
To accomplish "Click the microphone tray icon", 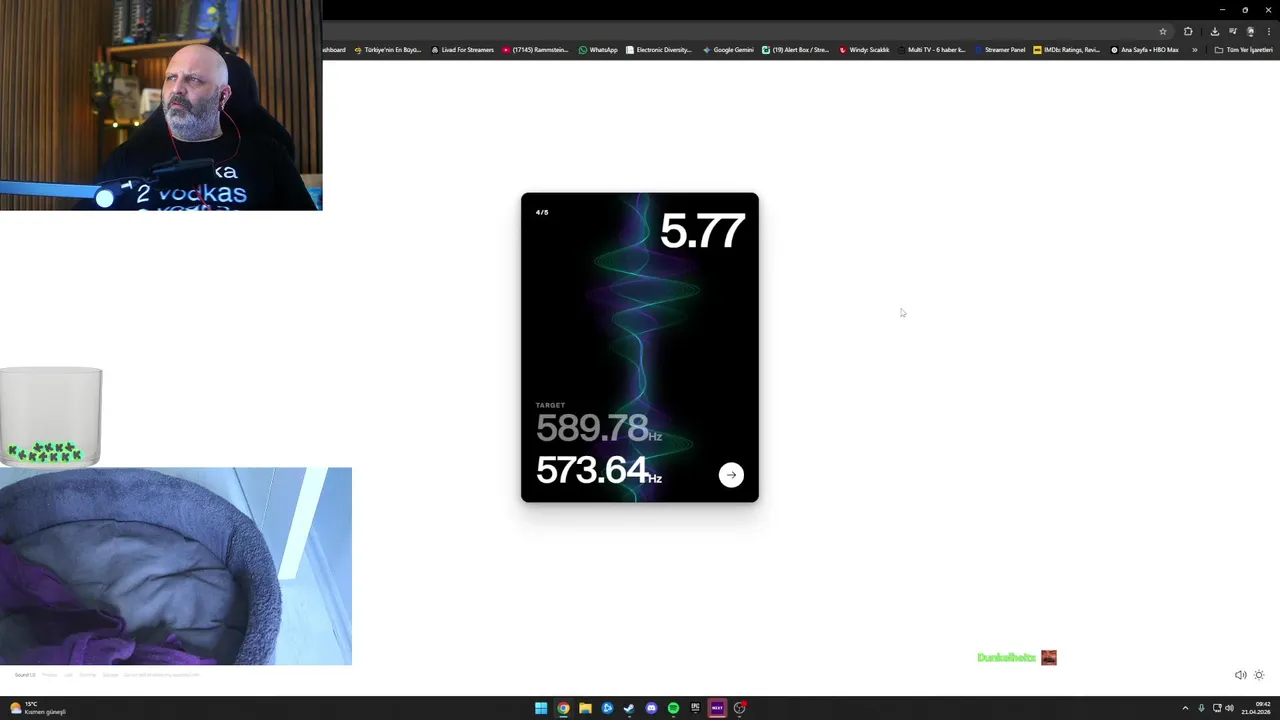I will click(x=1201, y=708).
